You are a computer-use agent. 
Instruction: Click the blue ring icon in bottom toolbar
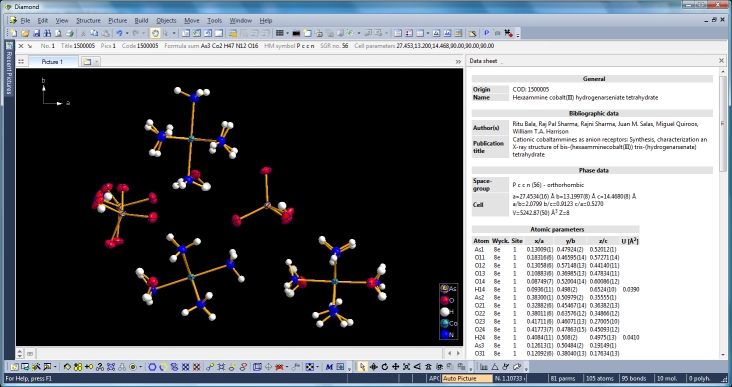pyautogui.click(x=152, y=367)
